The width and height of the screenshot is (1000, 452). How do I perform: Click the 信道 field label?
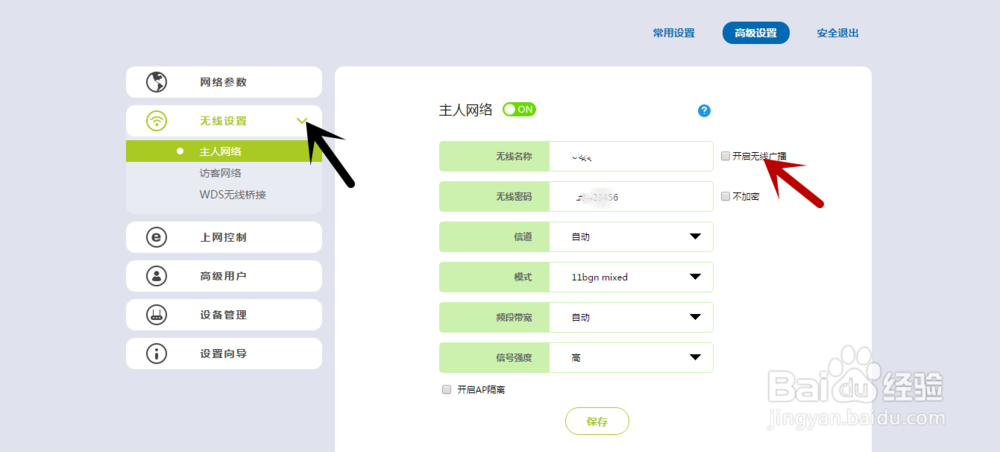[523, 237]
